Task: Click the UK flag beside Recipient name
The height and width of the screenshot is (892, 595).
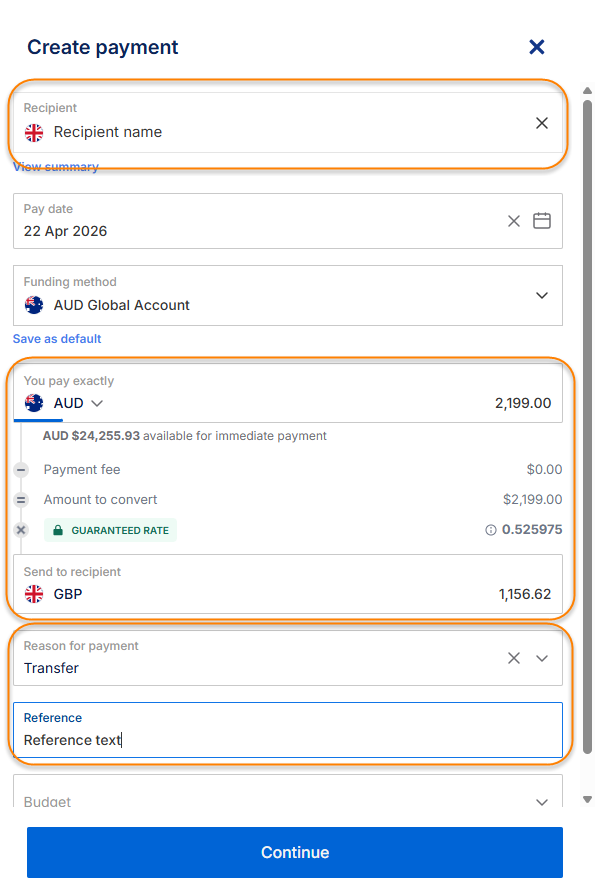Action: pyautogui.click(x=34, y=133)
